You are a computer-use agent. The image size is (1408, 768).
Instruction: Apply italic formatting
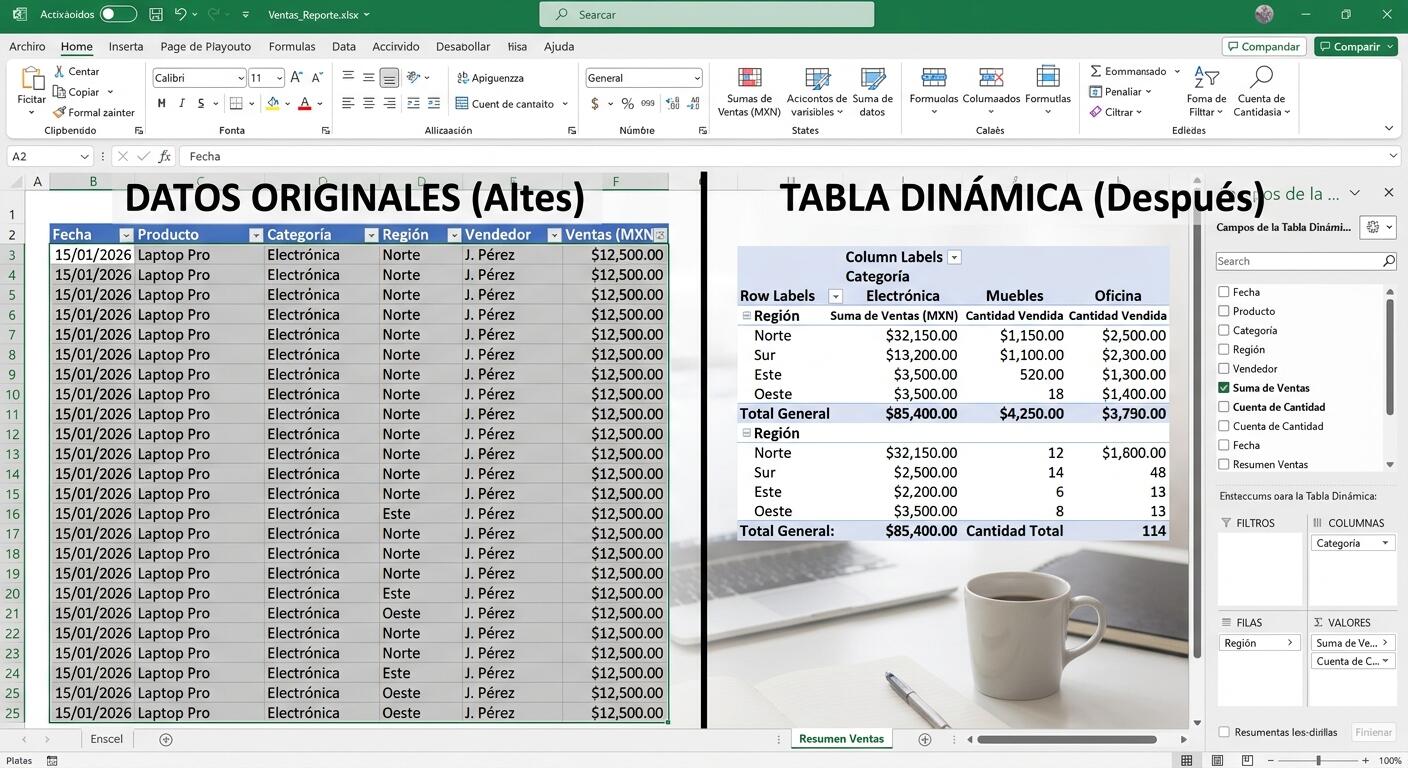(x=181, y=103)
